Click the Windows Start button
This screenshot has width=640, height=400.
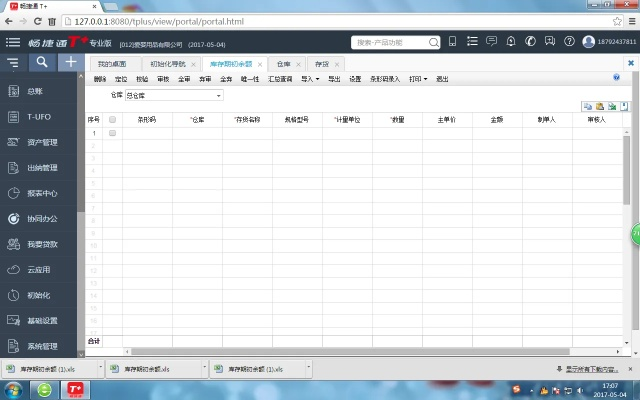click(13, 390)
